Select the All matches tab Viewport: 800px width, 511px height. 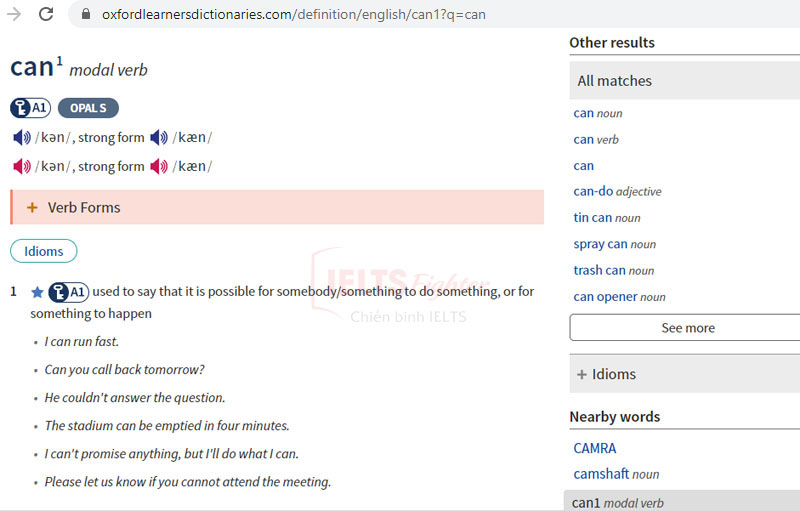pos(615,81)
